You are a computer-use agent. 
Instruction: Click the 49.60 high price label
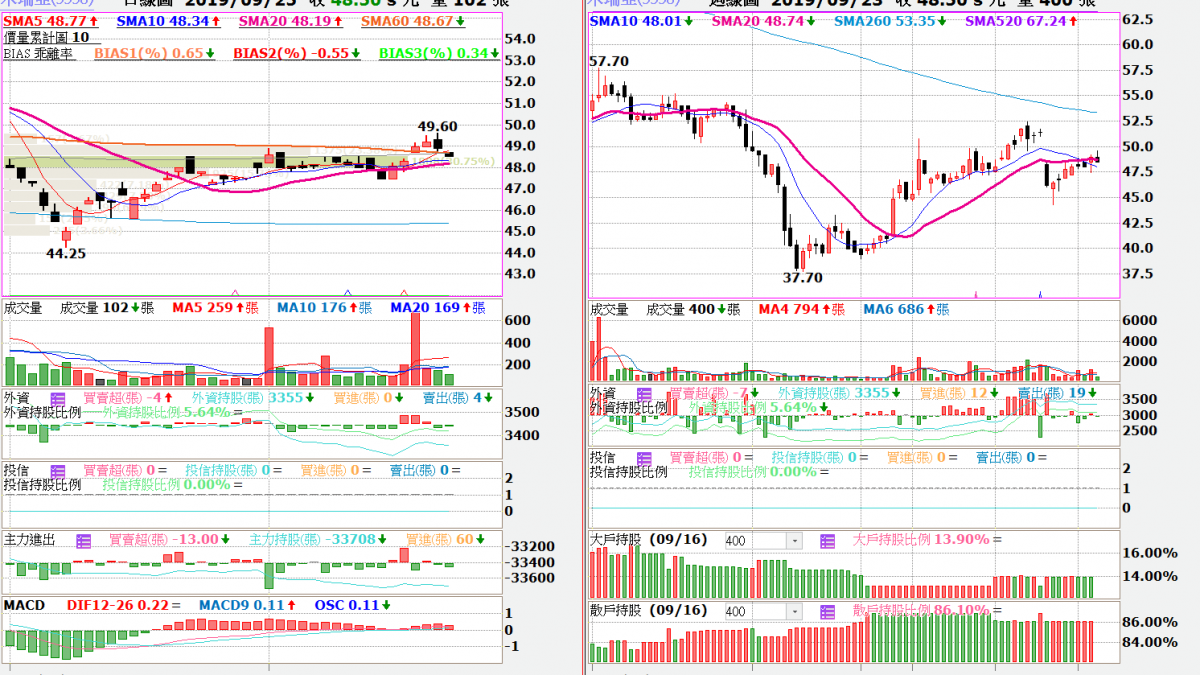click(x=438, y=126)
